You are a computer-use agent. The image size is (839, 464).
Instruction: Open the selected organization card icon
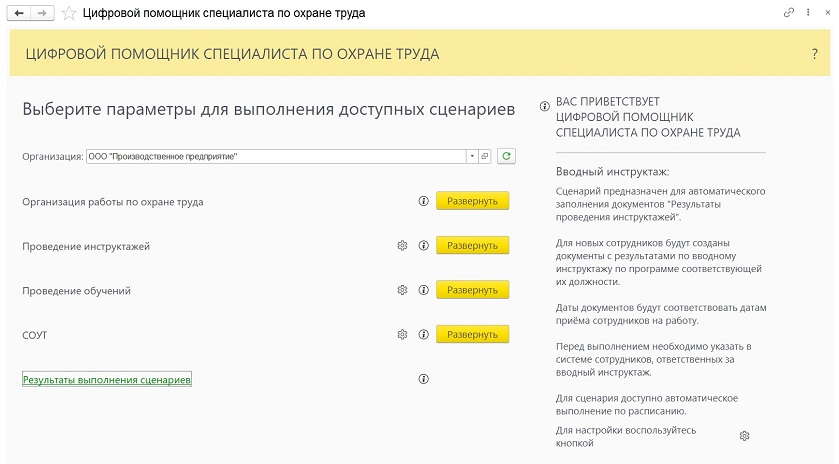tap(485, 156)
